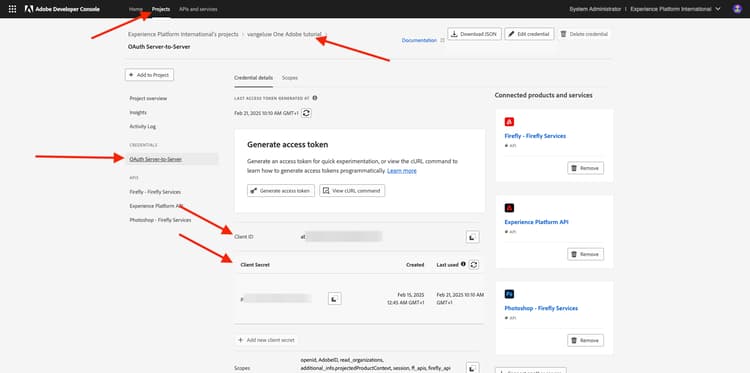Switch to the Scopes tab
This screenshot has height=373, width=750.
pyautogui.click(x=290, y=77)
